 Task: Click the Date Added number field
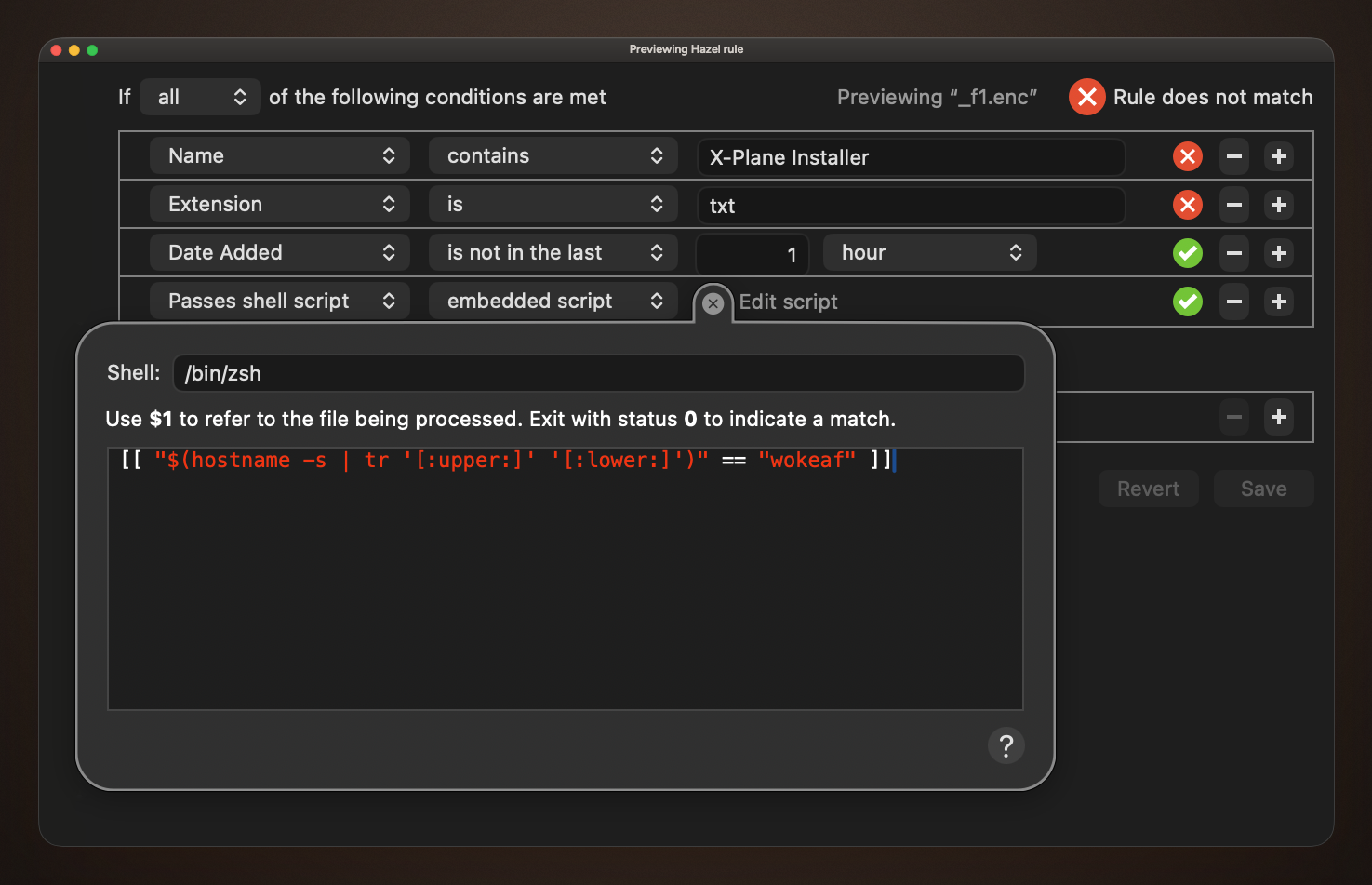(x=753, y=254)
